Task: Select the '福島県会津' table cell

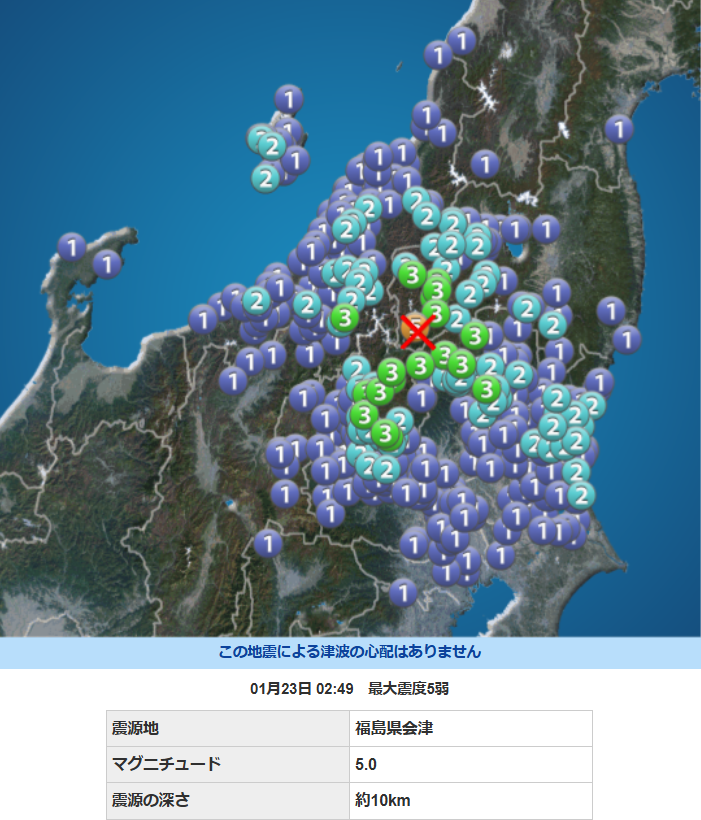Action: (471, 728)
